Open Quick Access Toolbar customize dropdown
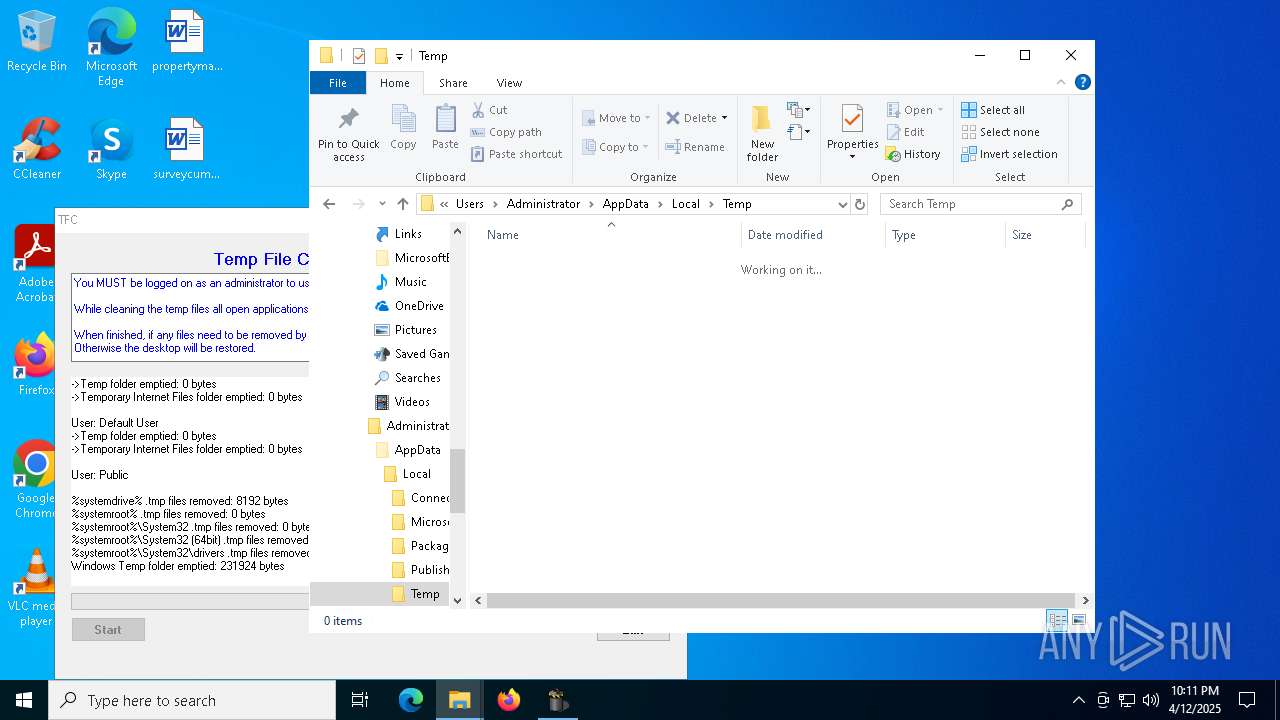Image resolution: width=1280 pixels, height=720 pixels. coord(399,57)
